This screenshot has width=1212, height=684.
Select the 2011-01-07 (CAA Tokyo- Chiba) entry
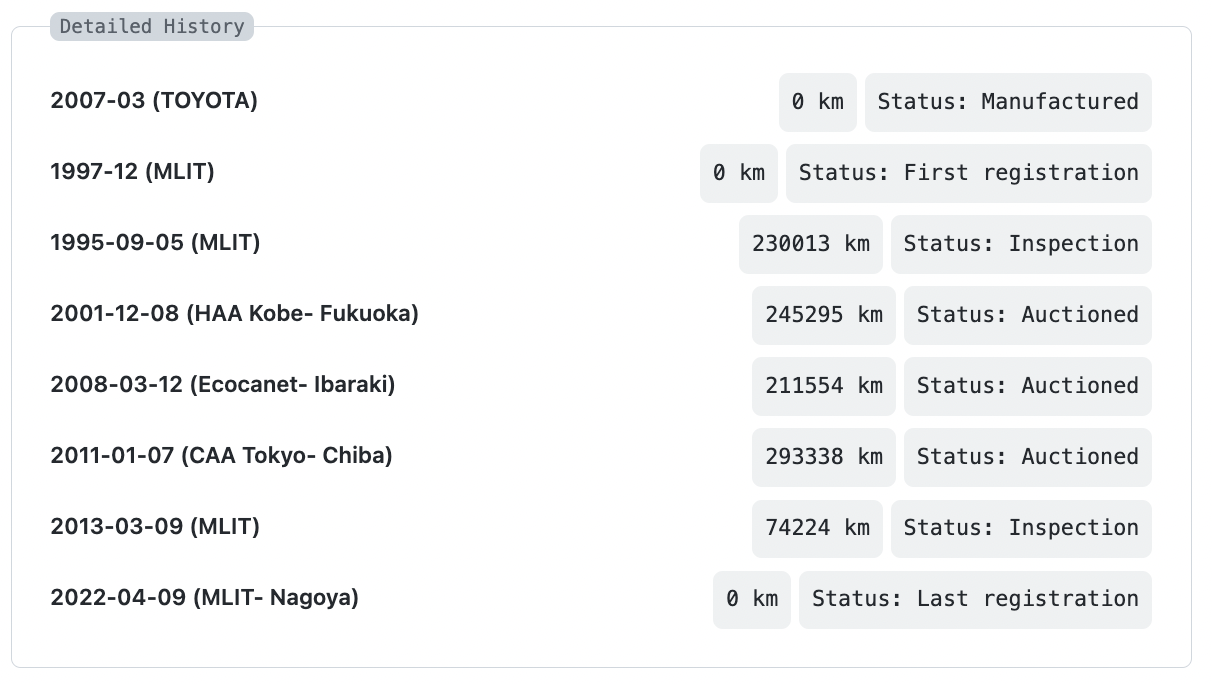click(221, 455)
